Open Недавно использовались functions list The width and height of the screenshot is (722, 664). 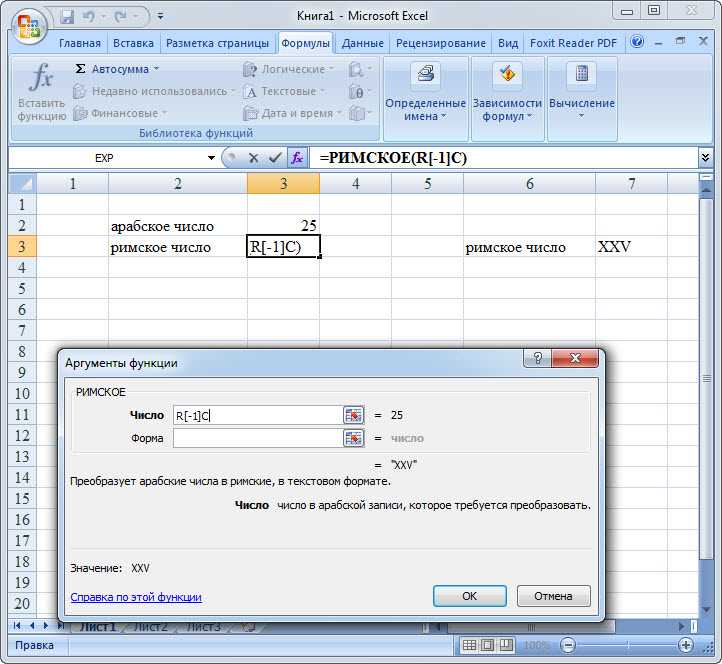(x=154, y=91)
